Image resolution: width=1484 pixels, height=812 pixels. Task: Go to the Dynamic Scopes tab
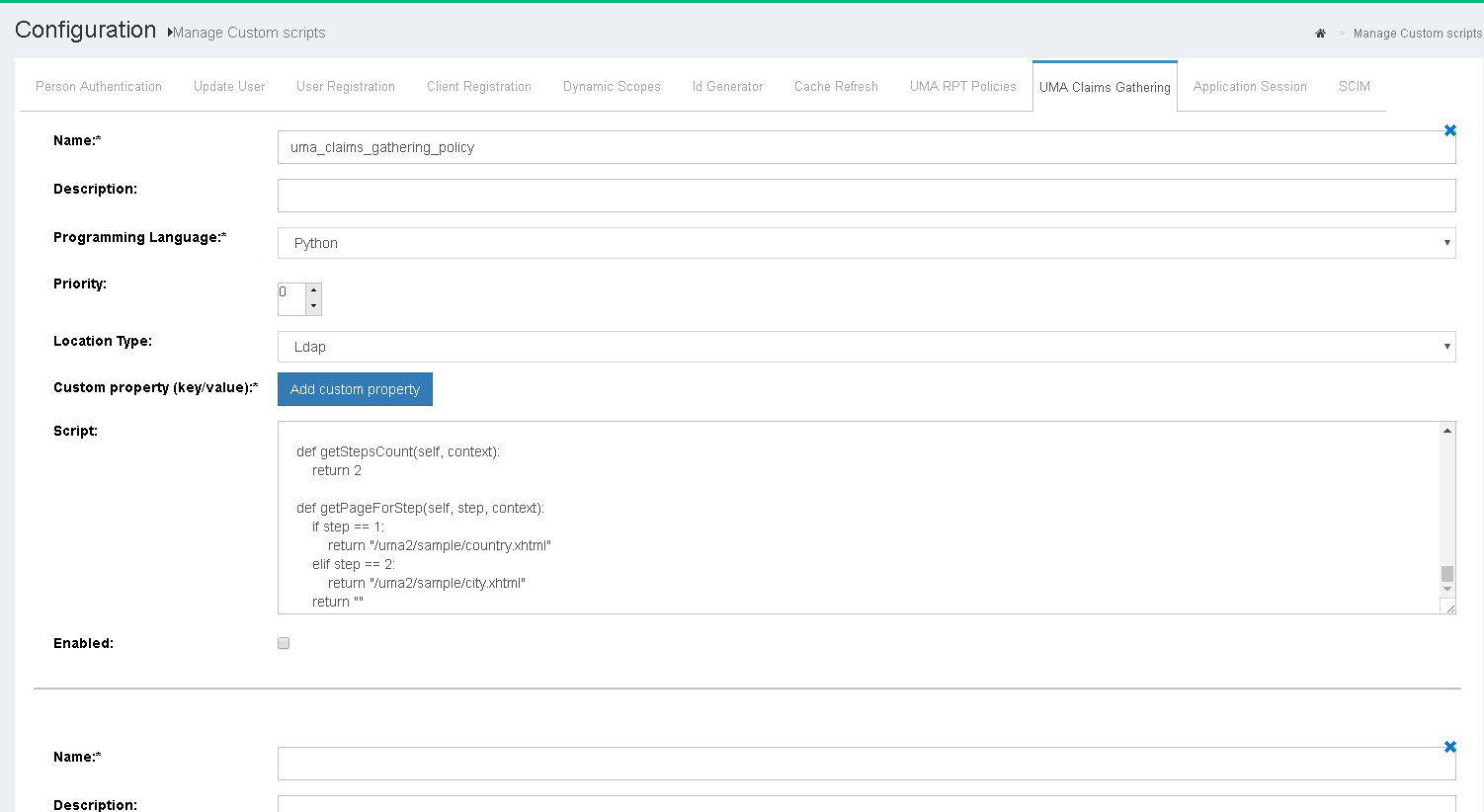(x=612, y=87)
